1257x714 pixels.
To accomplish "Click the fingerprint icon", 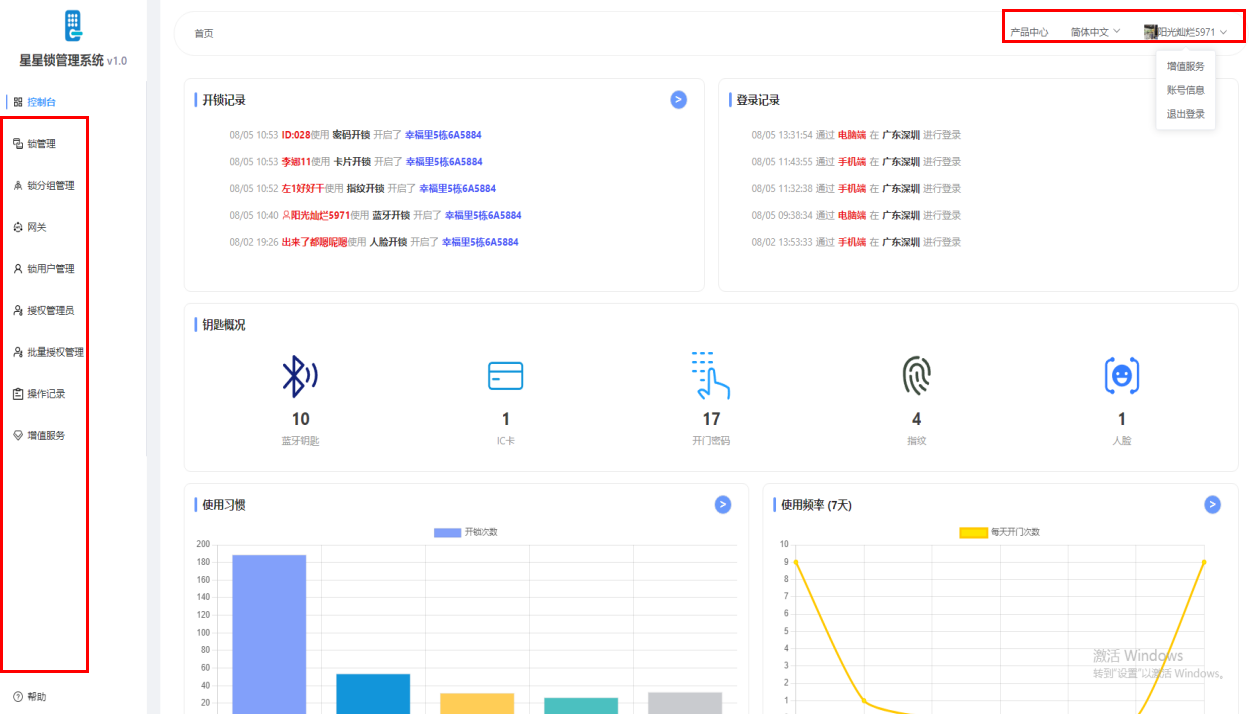I will click(x=916, y=376).
